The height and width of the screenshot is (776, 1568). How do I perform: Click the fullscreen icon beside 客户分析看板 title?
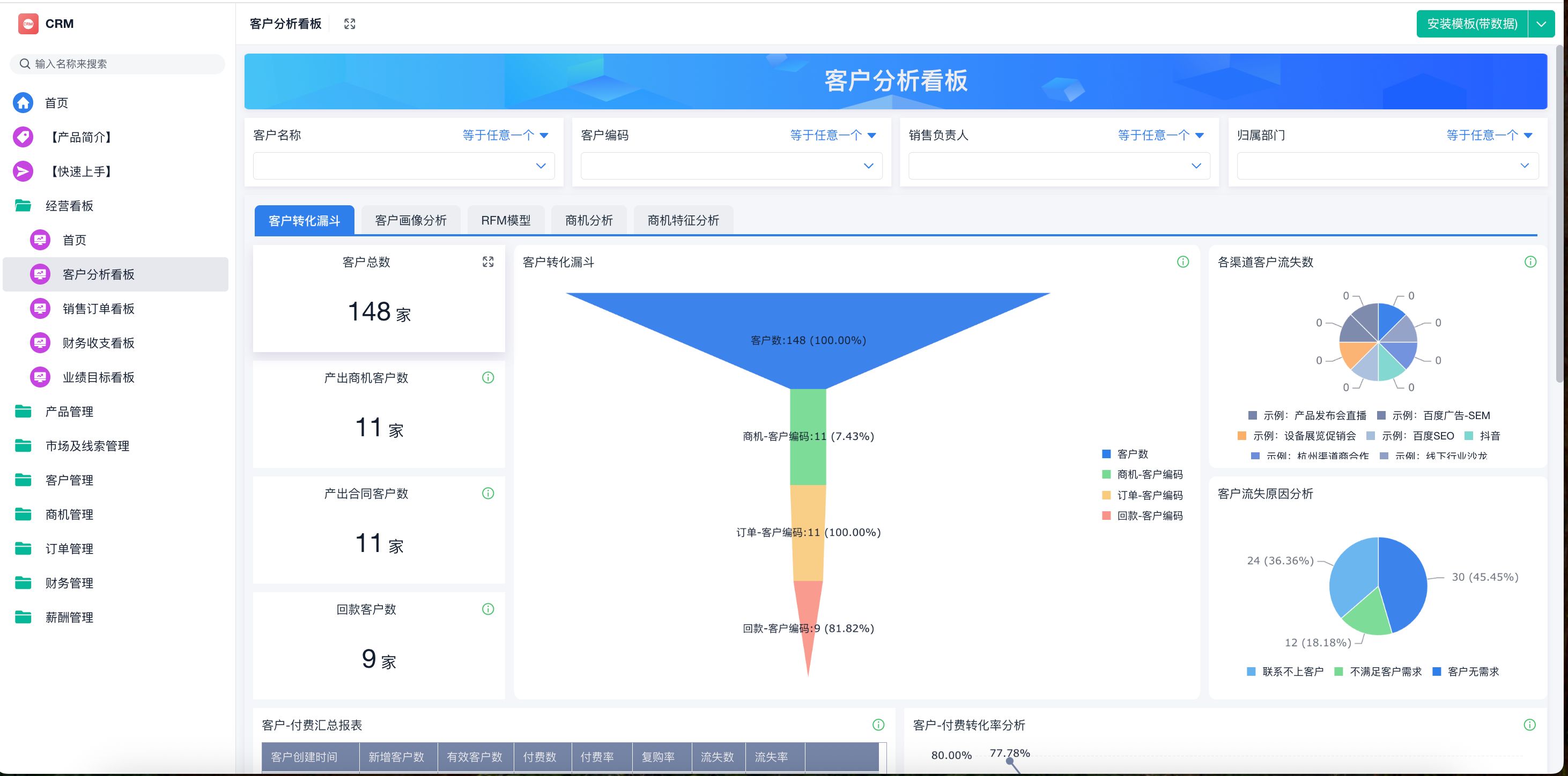350,24
